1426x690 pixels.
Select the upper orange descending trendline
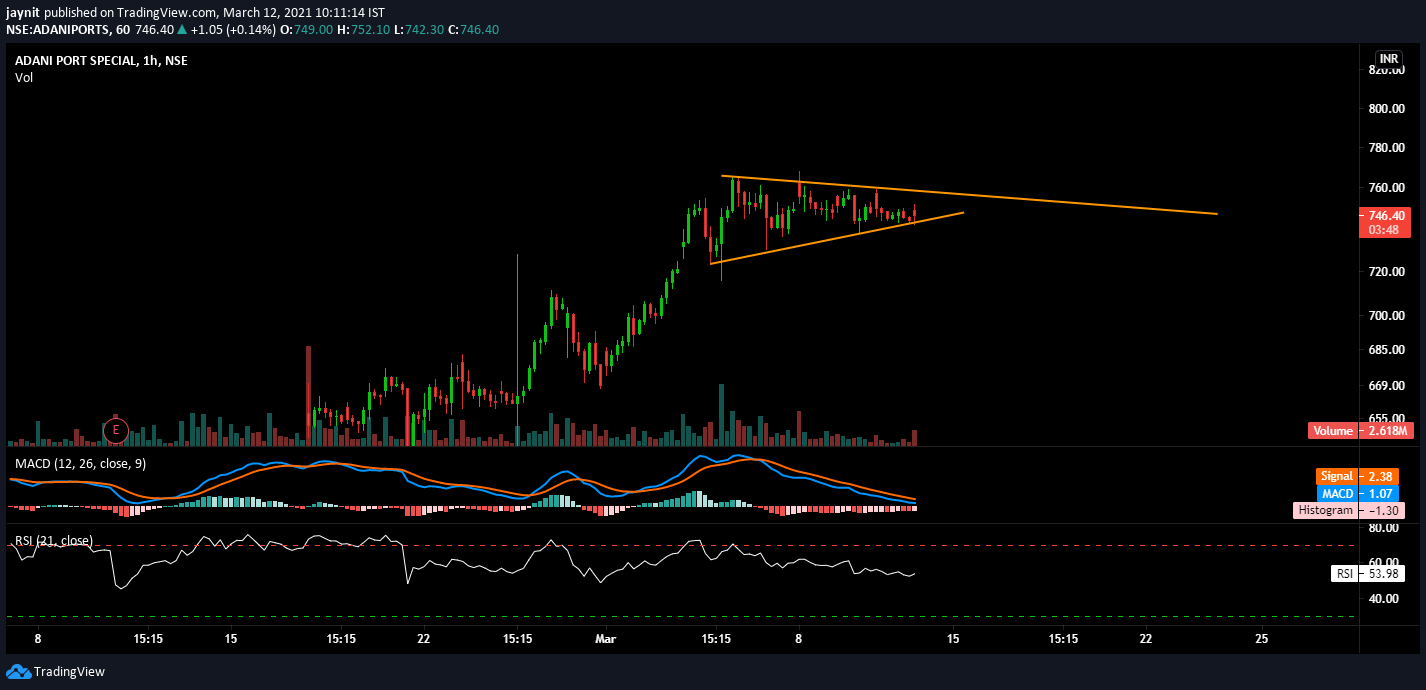968,195
